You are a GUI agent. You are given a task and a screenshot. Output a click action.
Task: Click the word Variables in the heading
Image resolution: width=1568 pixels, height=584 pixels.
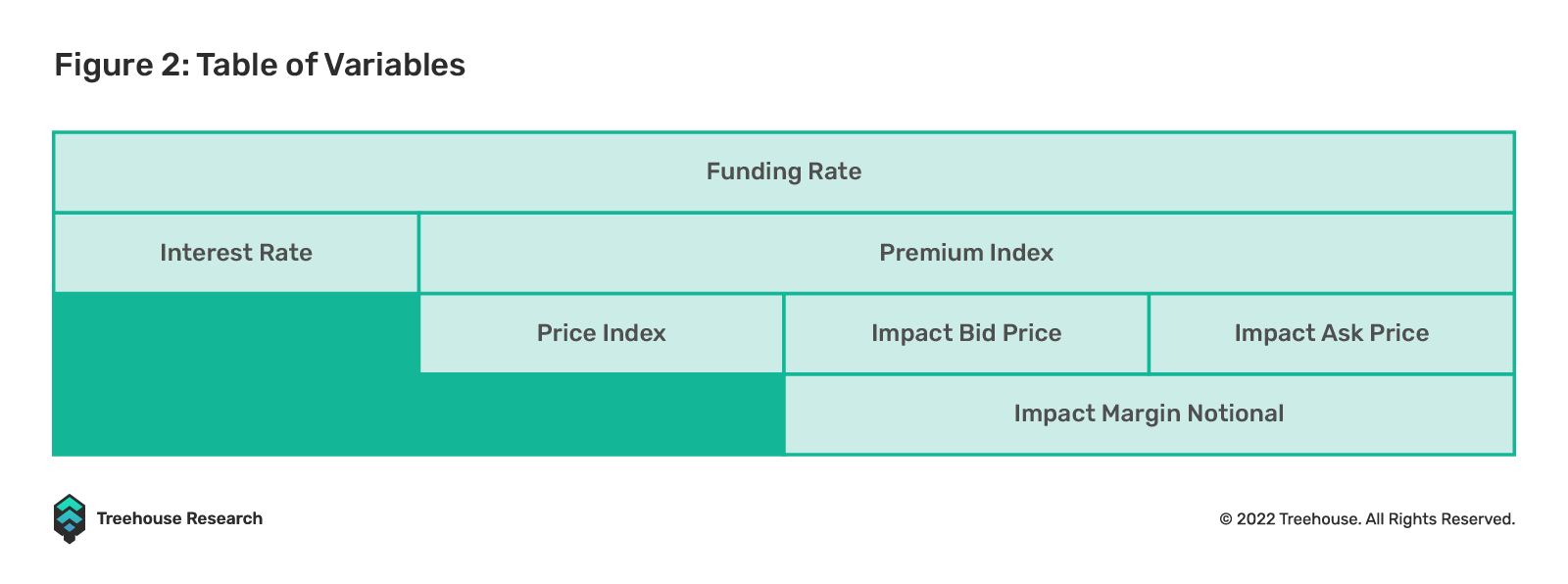click(395, 65)
